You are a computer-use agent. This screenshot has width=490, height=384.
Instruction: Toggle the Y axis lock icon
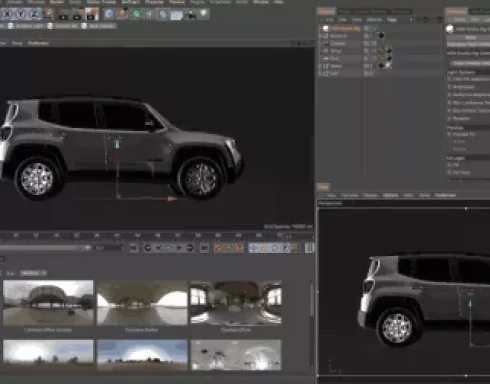click(x=21, y=14)
